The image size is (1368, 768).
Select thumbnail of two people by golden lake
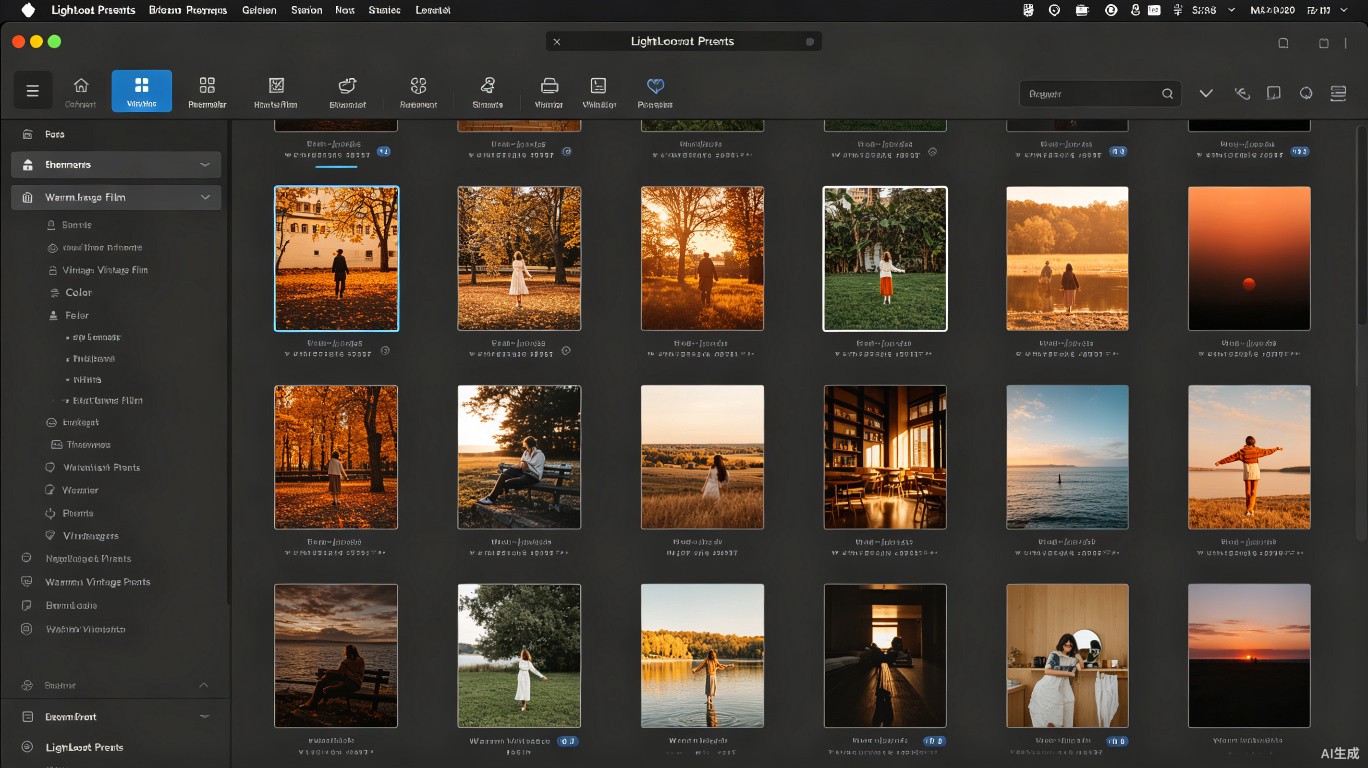[1067, 258]
